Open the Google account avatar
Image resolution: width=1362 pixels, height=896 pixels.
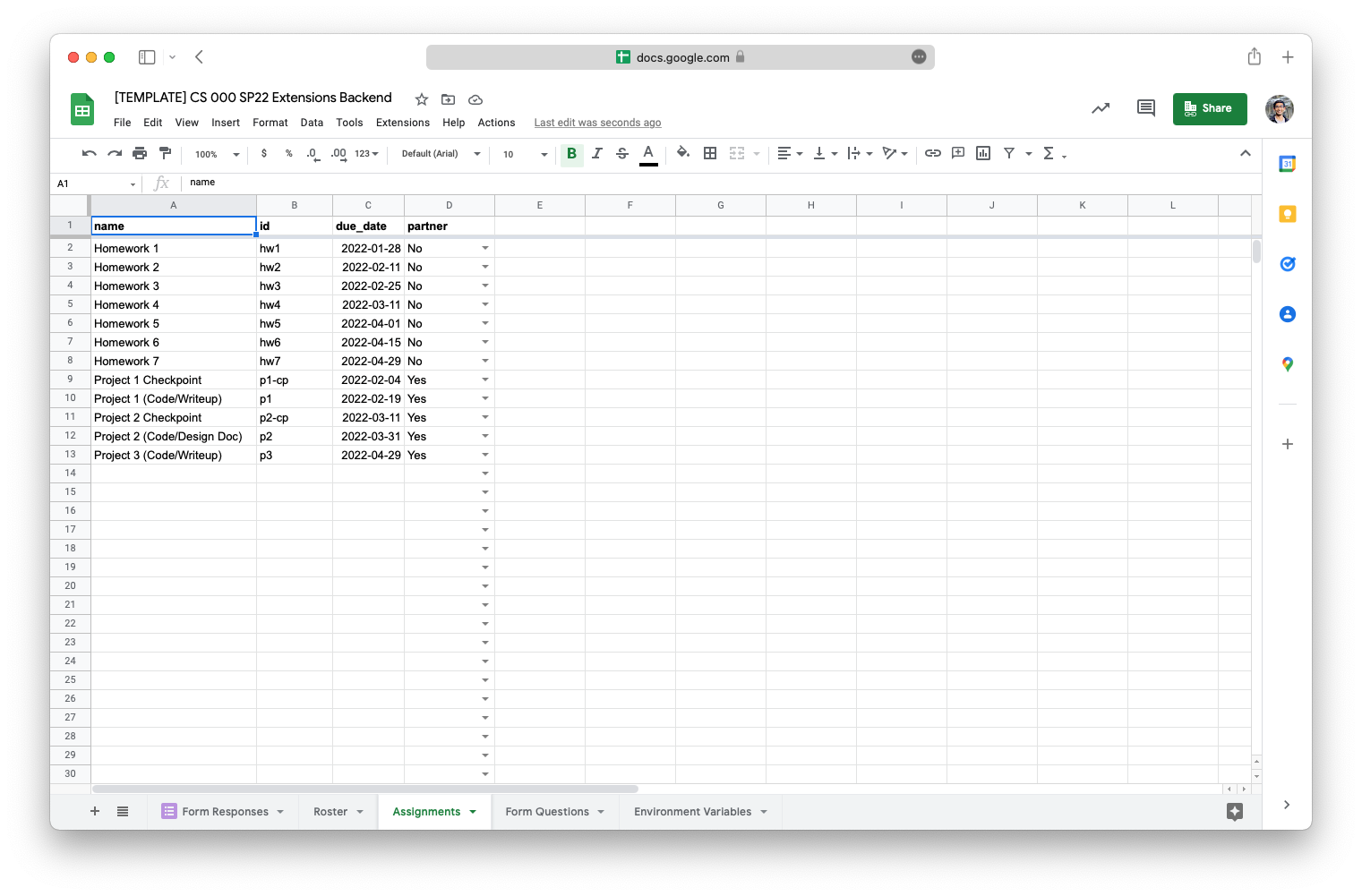[x=1280, y=109]
